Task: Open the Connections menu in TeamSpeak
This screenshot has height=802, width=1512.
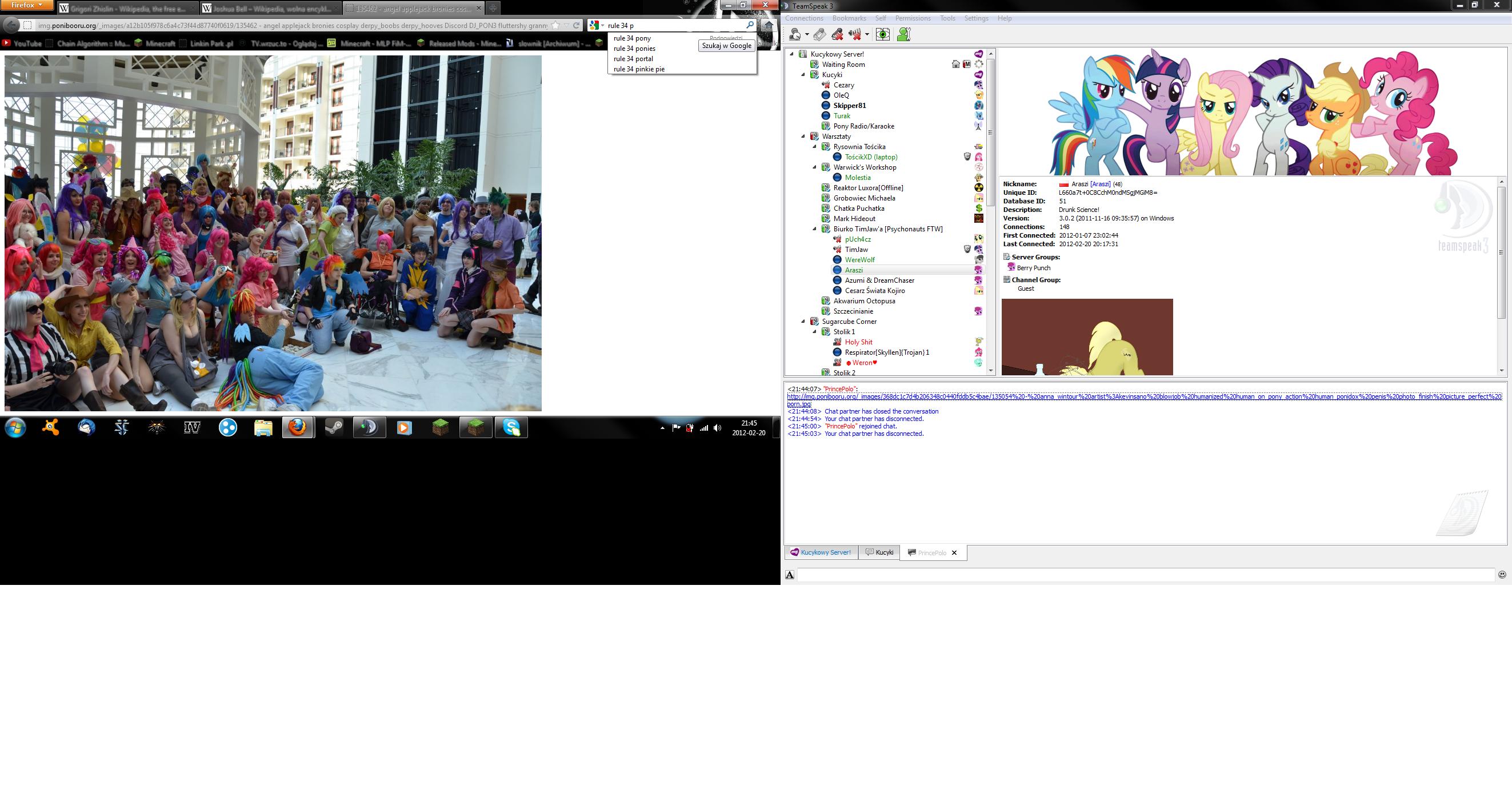Action: point(804,18)
